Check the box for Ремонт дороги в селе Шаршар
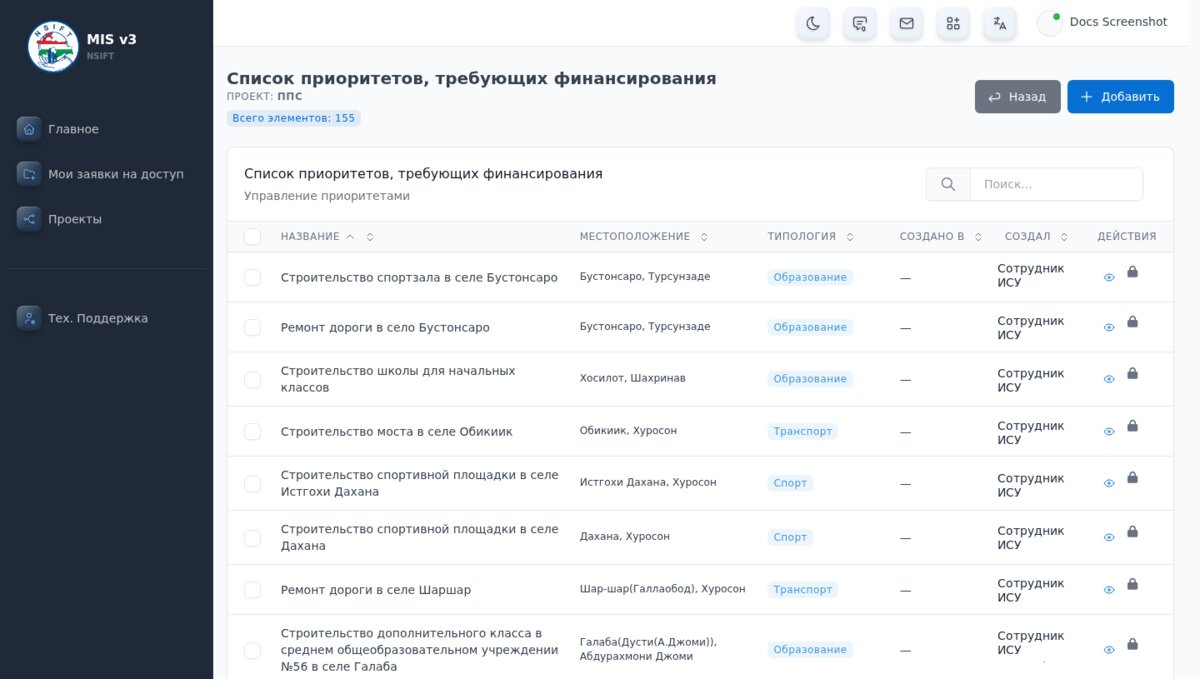The width and height of the screenshot is (1200, 679). pyautogui.click(x=252, y=590)
